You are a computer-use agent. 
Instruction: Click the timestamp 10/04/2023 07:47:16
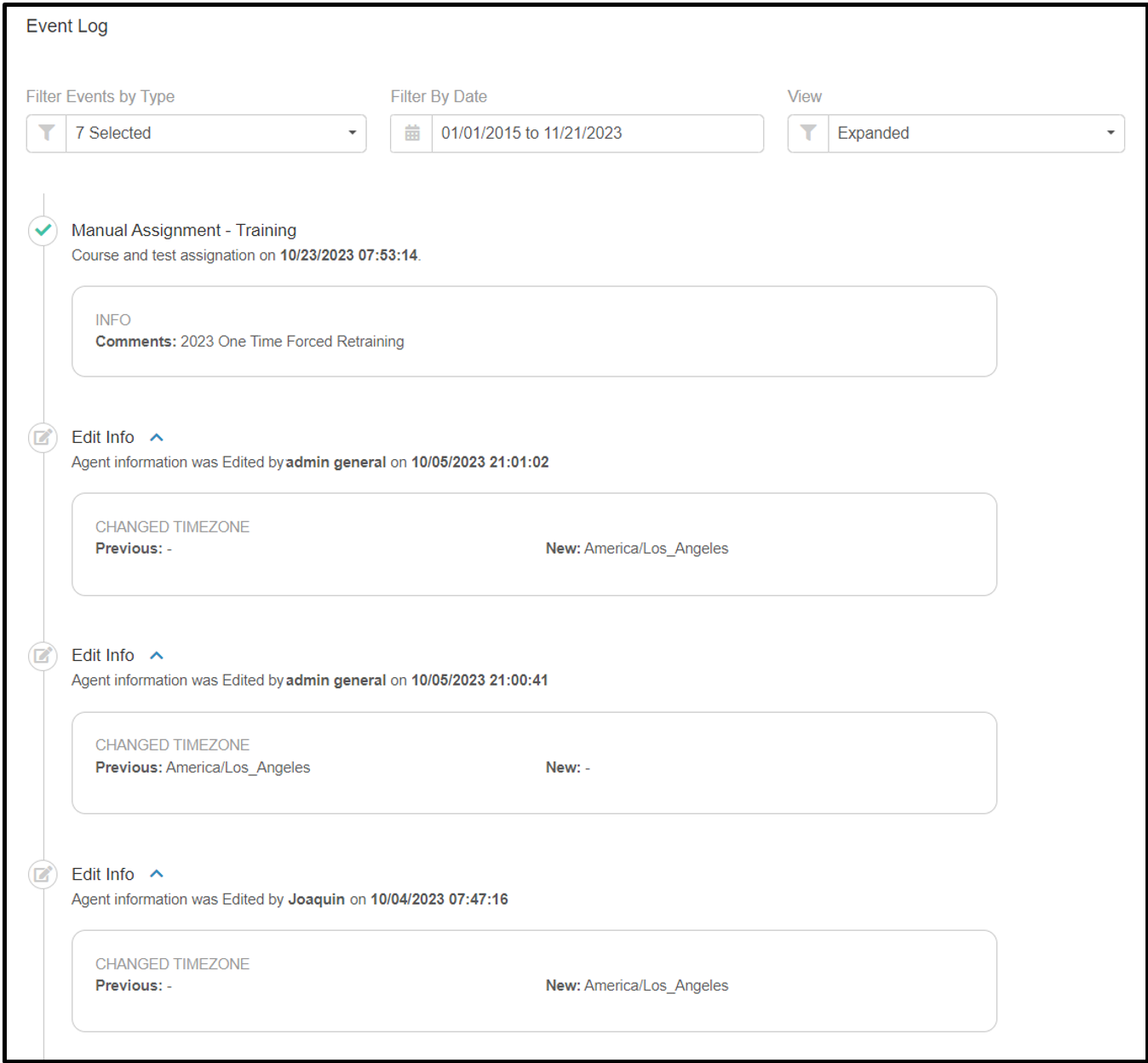(x=439, y=899)
